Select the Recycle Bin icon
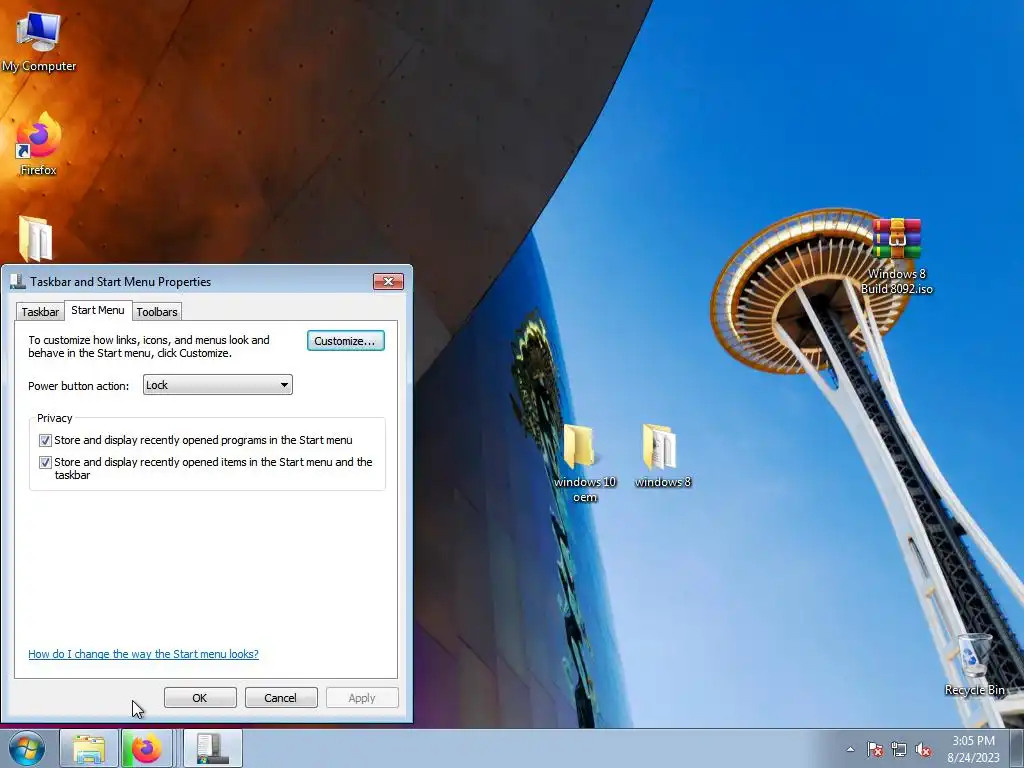 click(974, 665)
